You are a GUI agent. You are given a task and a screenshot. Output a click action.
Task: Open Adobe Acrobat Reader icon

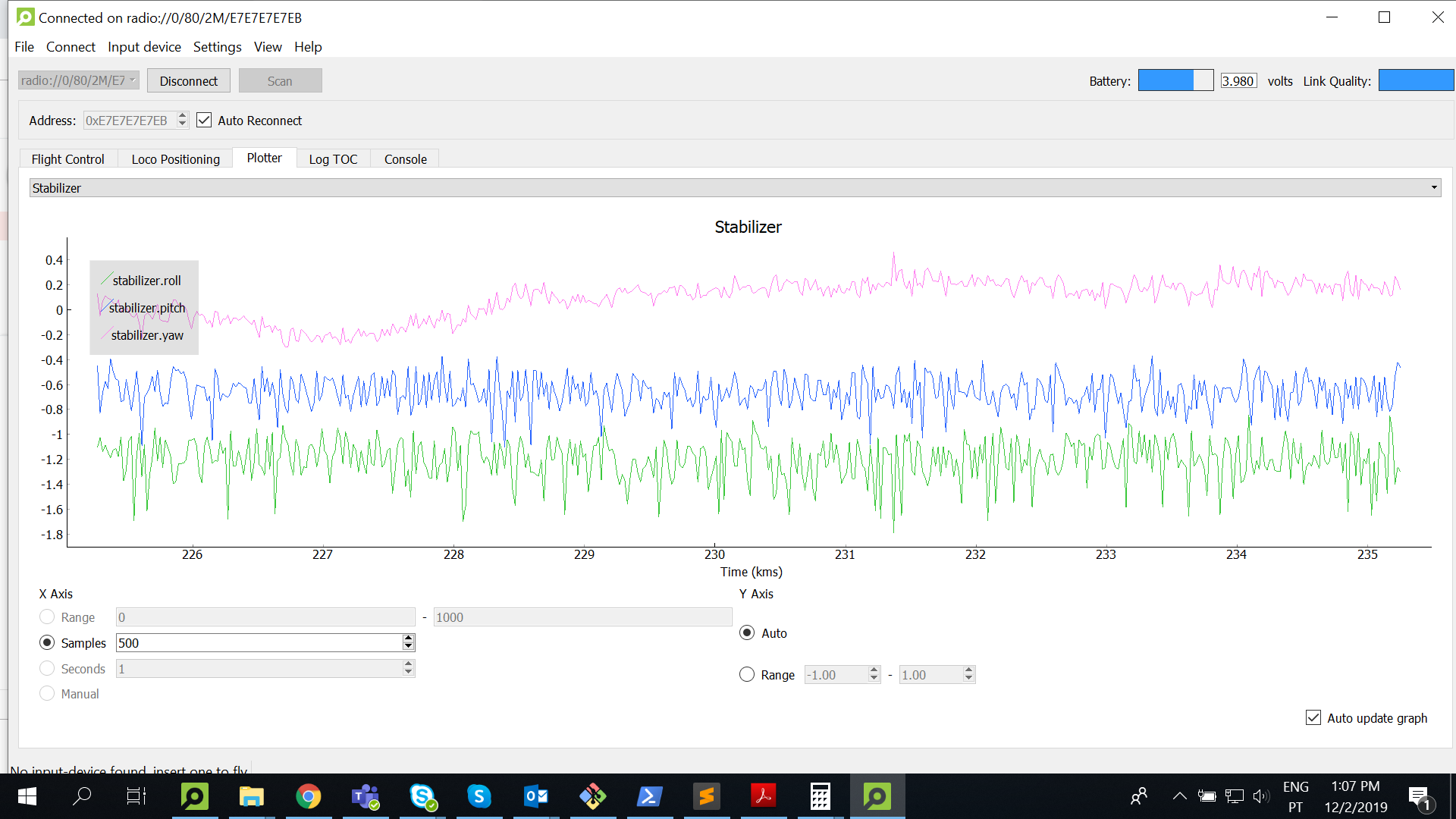pos(763,796)
